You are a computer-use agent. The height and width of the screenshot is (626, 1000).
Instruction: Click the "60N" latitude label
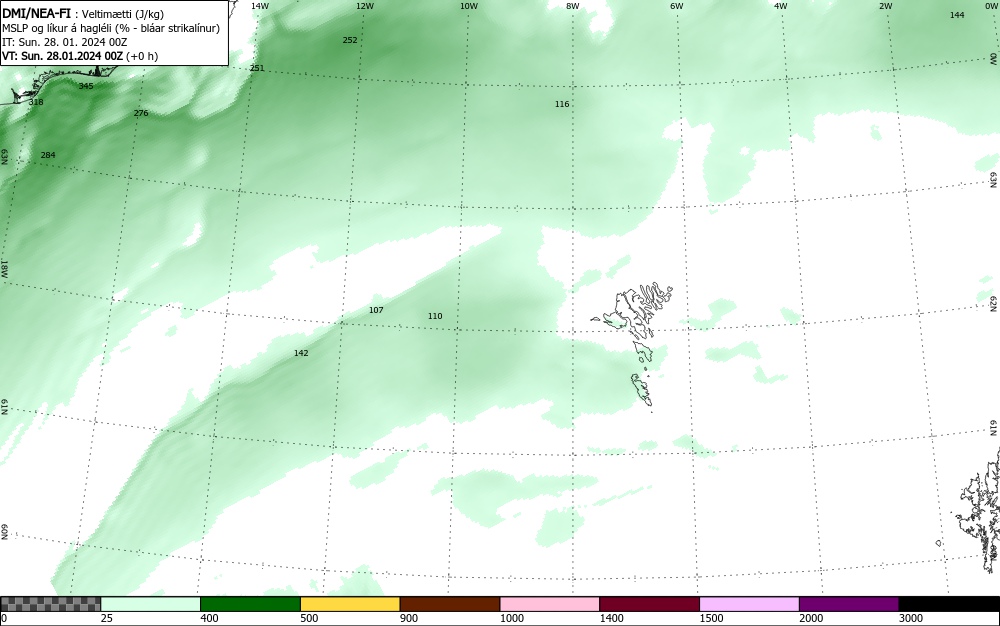coord(4,532)
